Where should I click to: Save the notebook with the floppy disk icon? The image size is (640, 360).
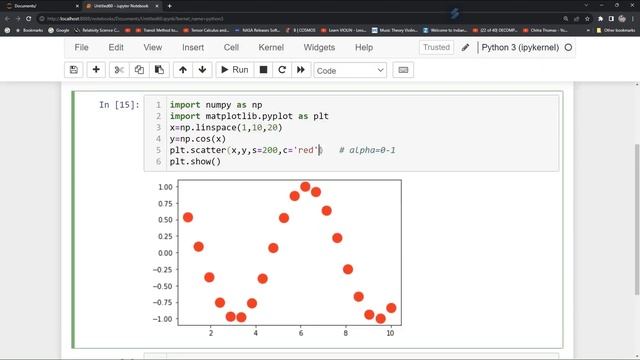[x=74, y=70]
